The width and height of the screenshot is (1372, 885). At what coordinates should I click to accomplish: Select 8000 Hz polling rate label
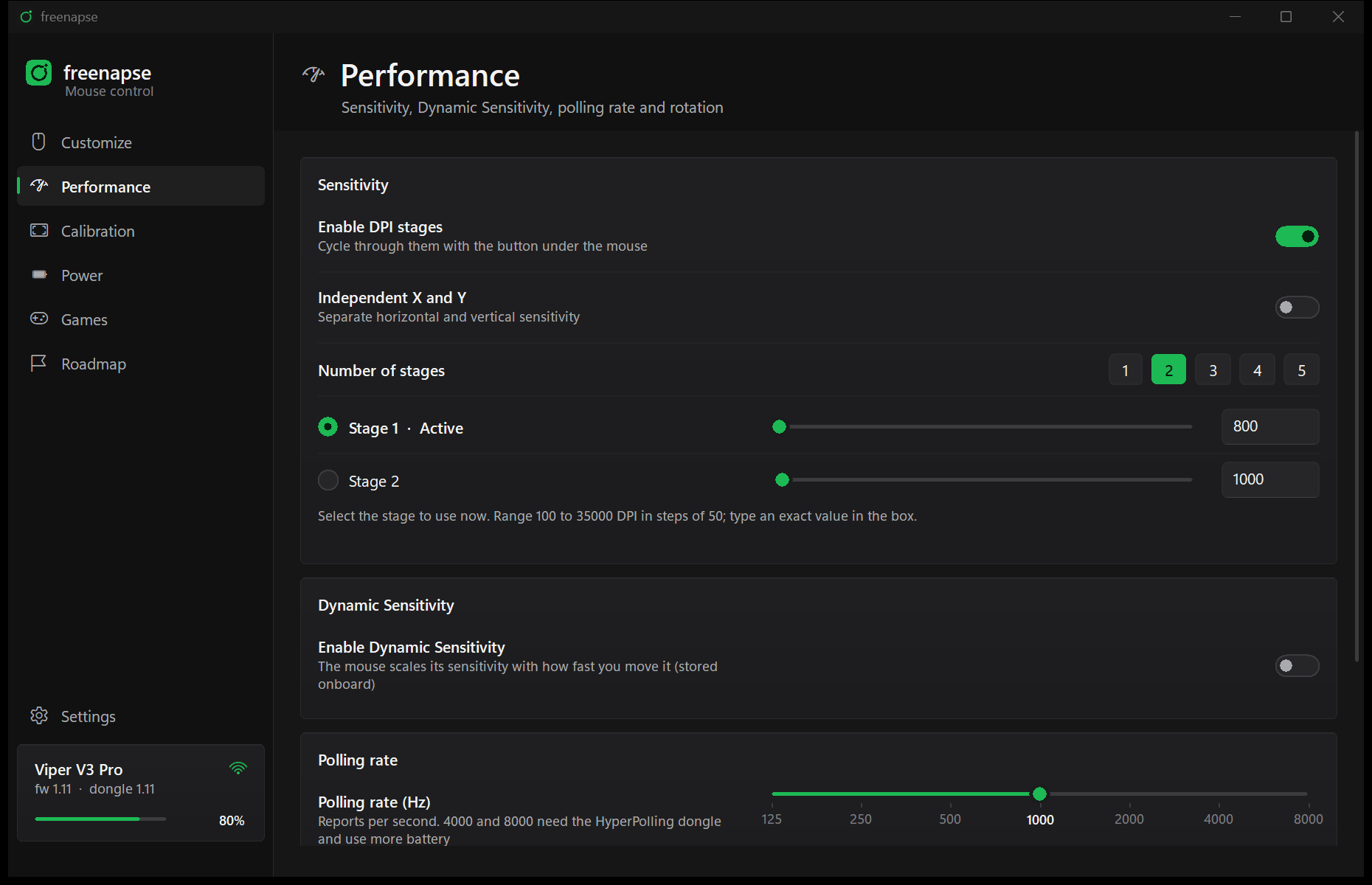point(1309,819)
